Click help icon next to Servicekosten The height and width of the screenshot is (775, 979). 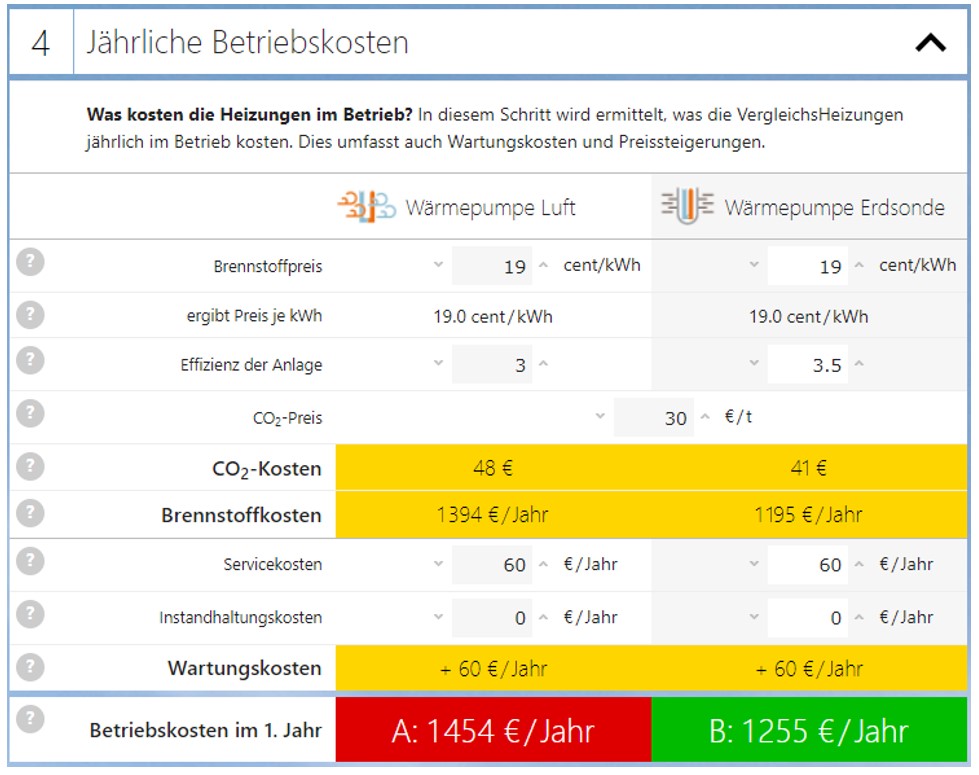[x=31, y=561]
